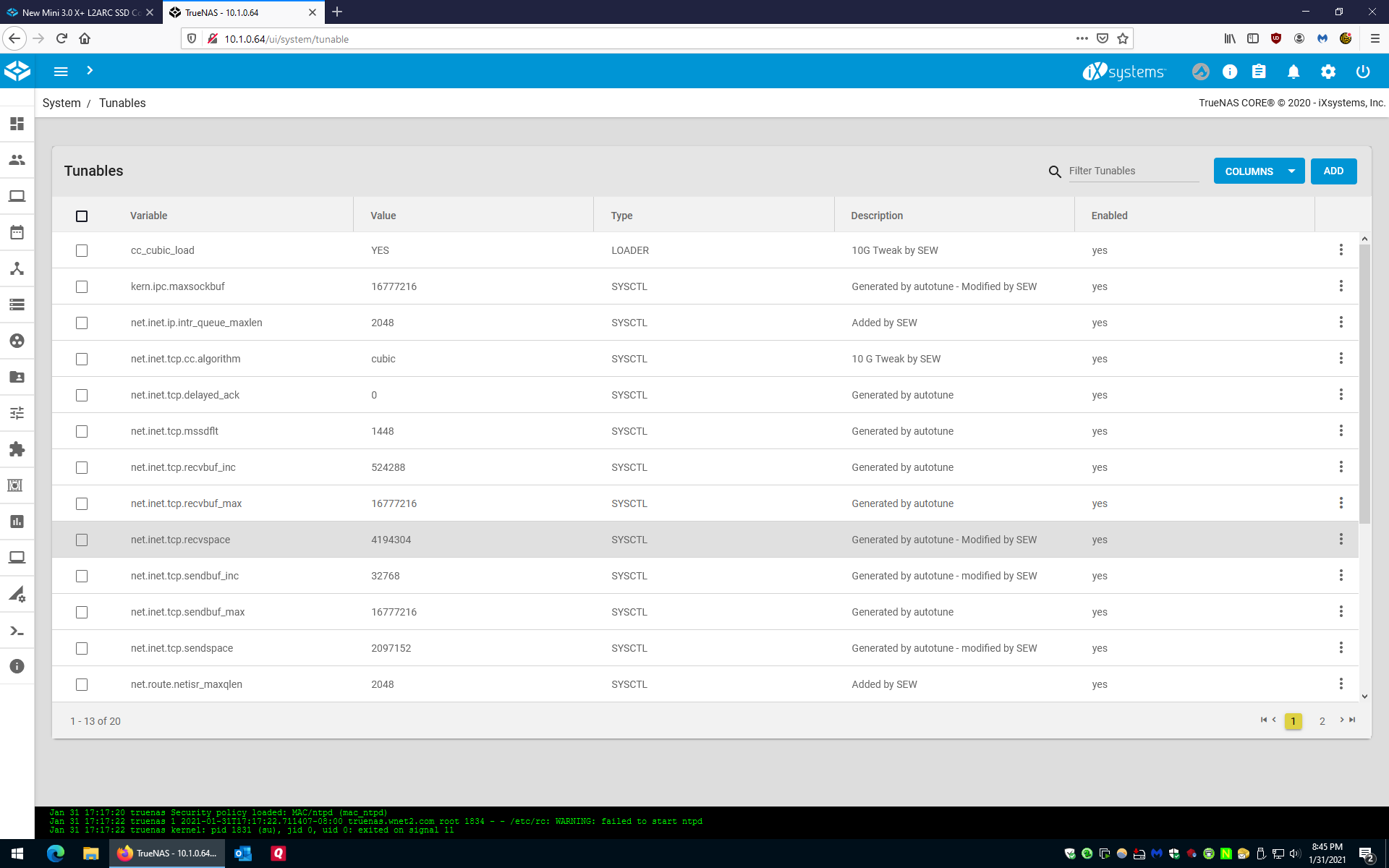Viewport: 1389px width, 868px height.
Task: Open the COLUMNS dropdown
Action: [x=1259, y=171]
